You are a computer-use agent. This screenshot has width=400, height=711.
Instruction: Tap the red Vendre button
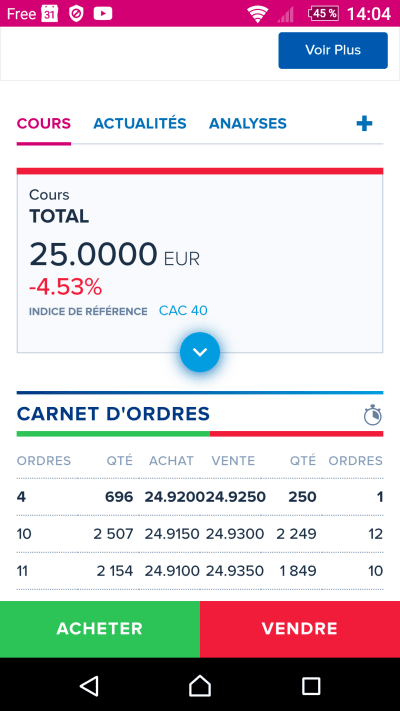tap(300, 629)
